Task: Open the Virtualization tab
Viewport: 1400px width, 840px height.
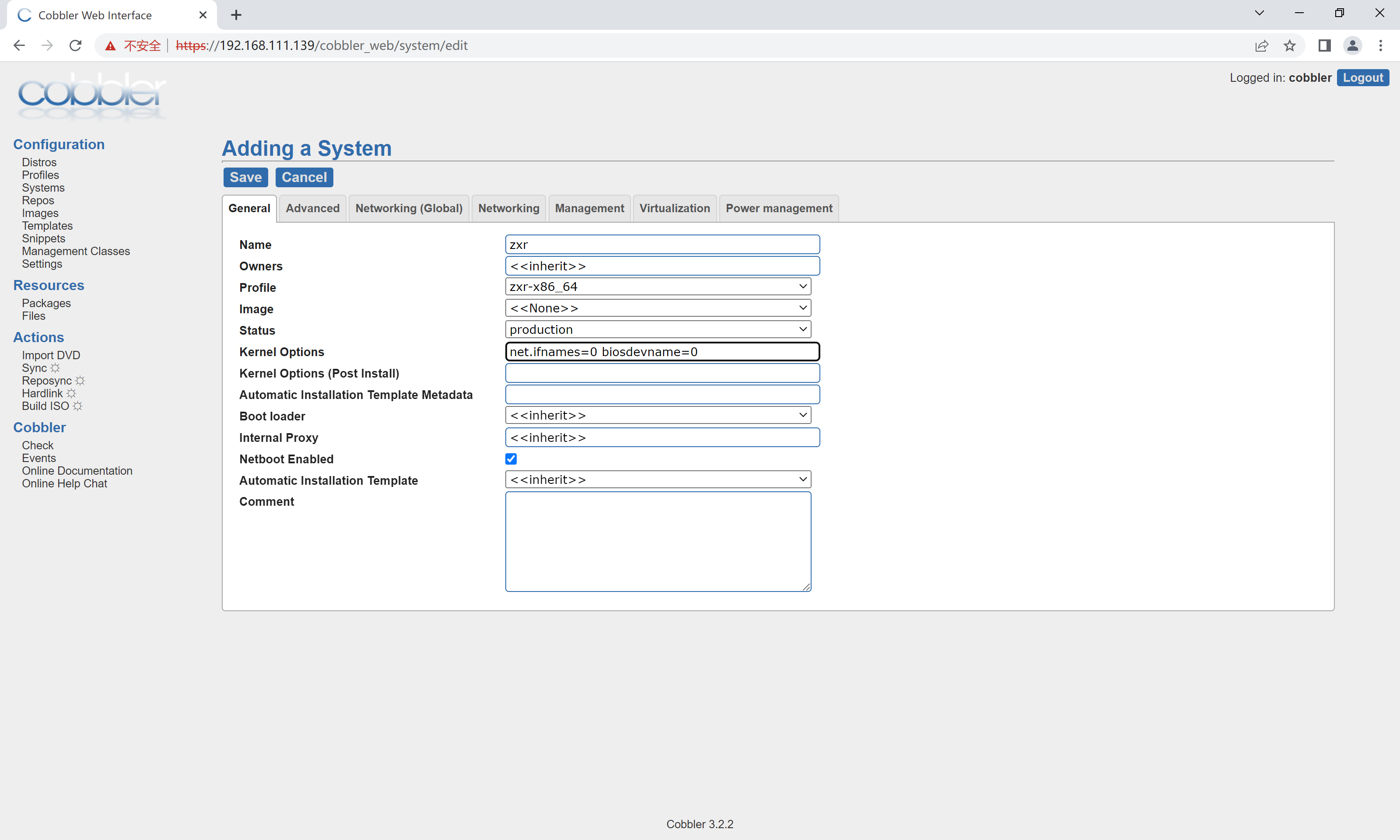Action: pyautogui.click(x=675, y=208)
